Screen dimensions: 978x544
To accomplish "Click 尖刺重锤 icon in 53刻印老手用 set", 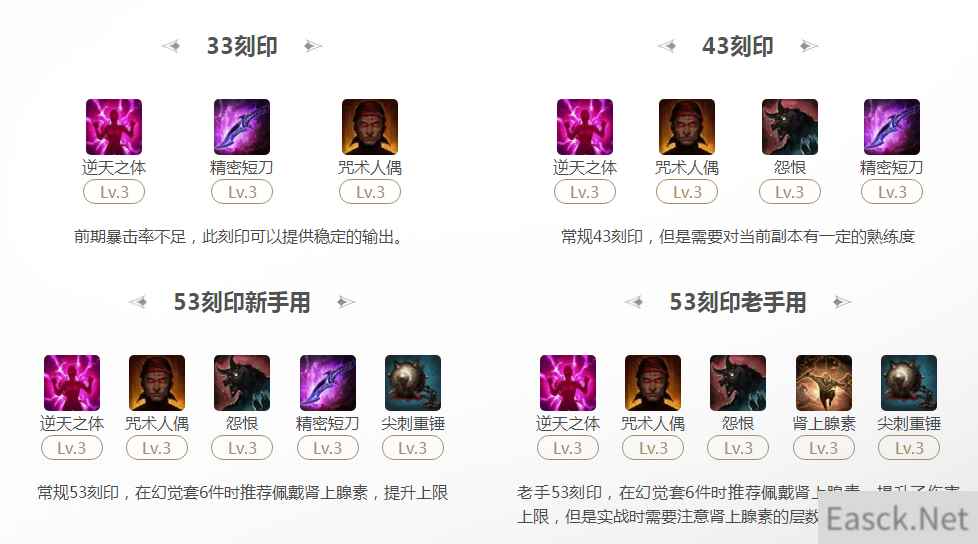I will pyautogui.click(x=909, y=383).
